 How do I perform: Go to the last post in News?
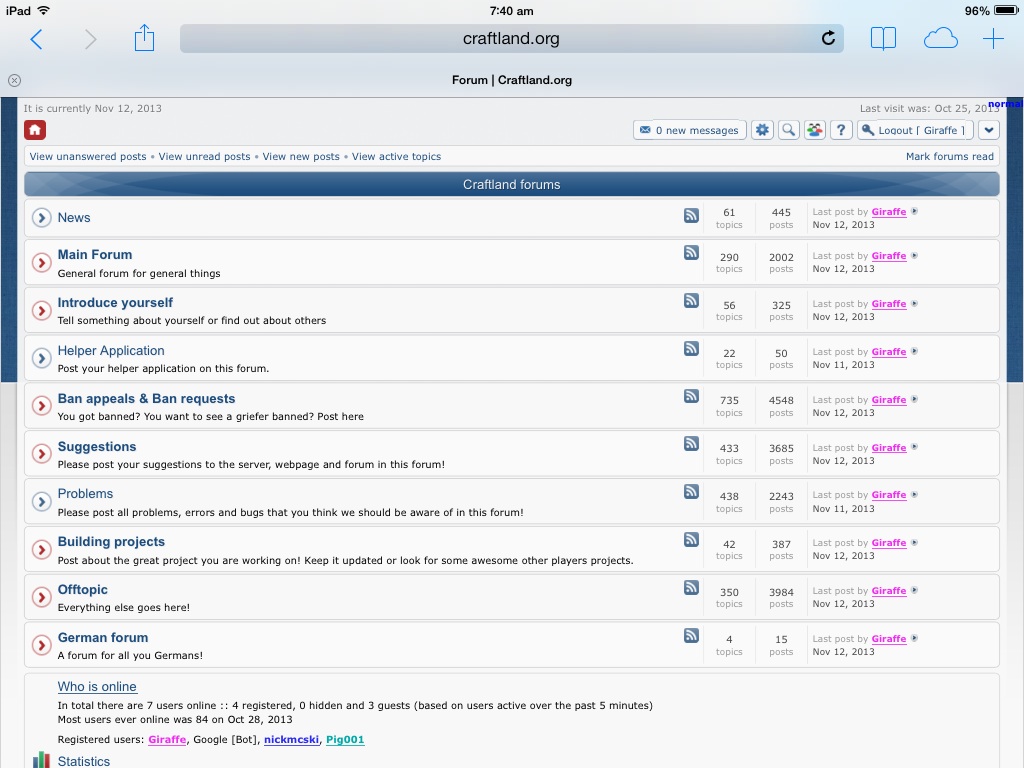[914, 211]
